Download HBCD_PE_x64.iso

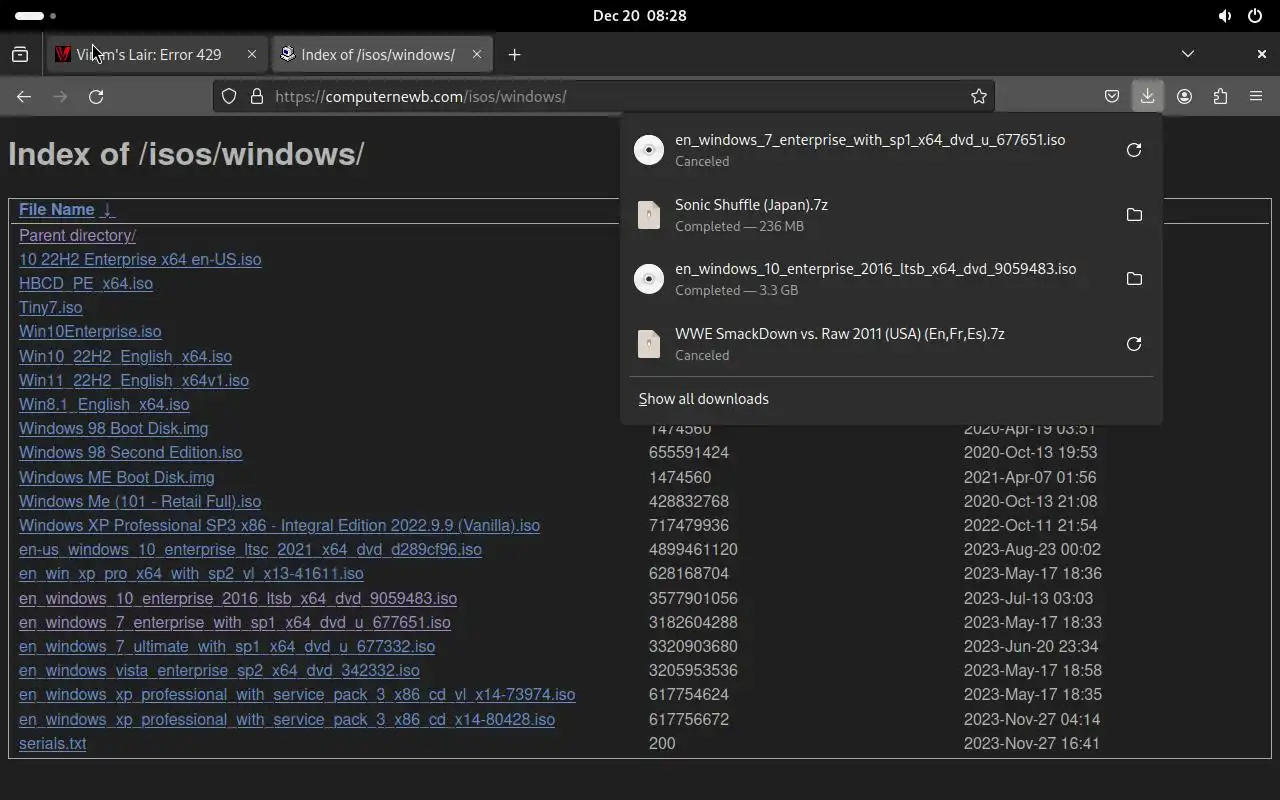(x=86, y=284)
